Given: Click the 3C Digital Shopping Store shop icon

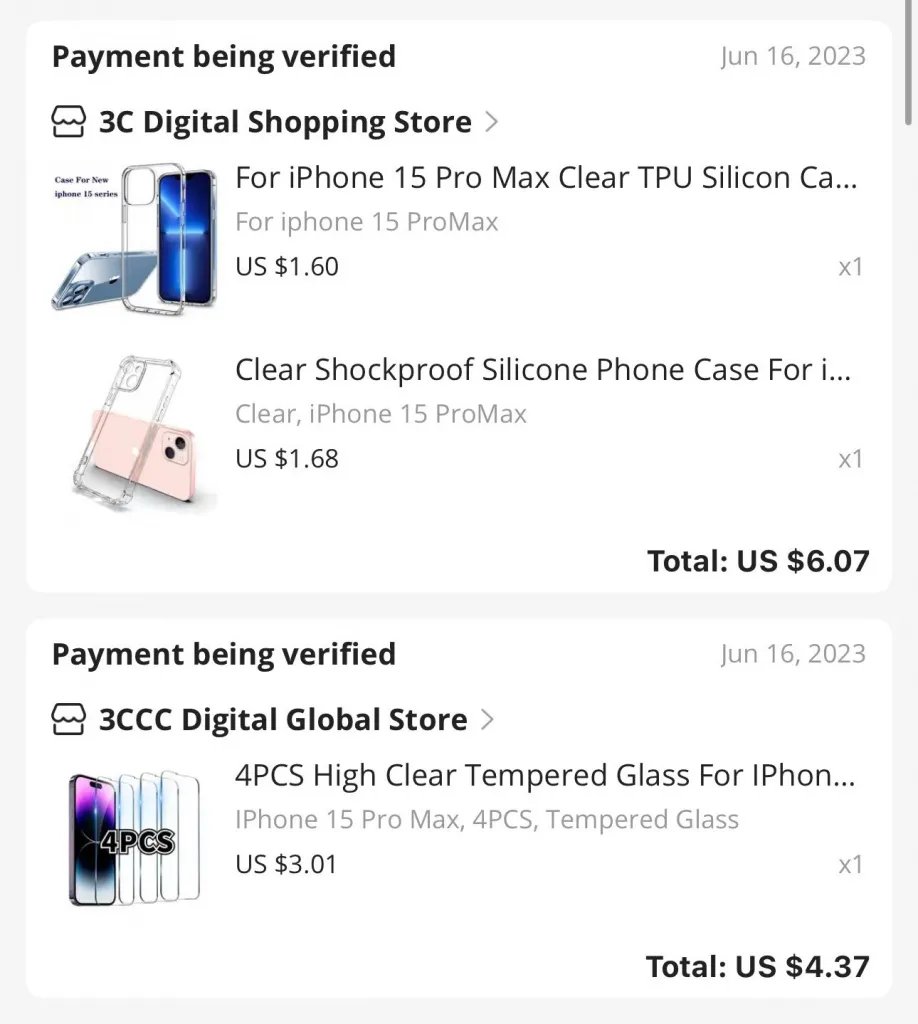Looking at the screenshot, I should point(69,123).
